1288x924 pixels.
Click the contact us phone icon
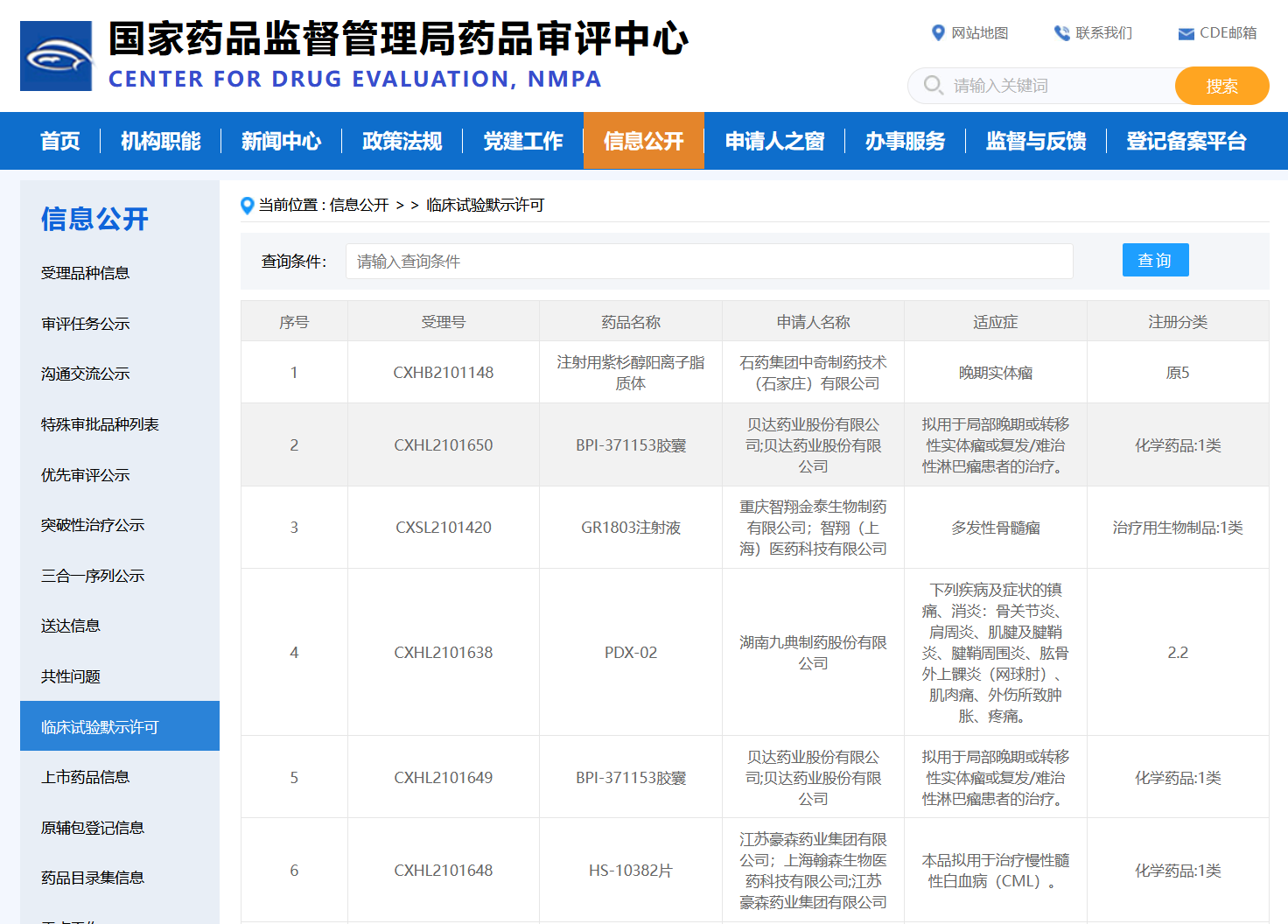coord(1061,33)
